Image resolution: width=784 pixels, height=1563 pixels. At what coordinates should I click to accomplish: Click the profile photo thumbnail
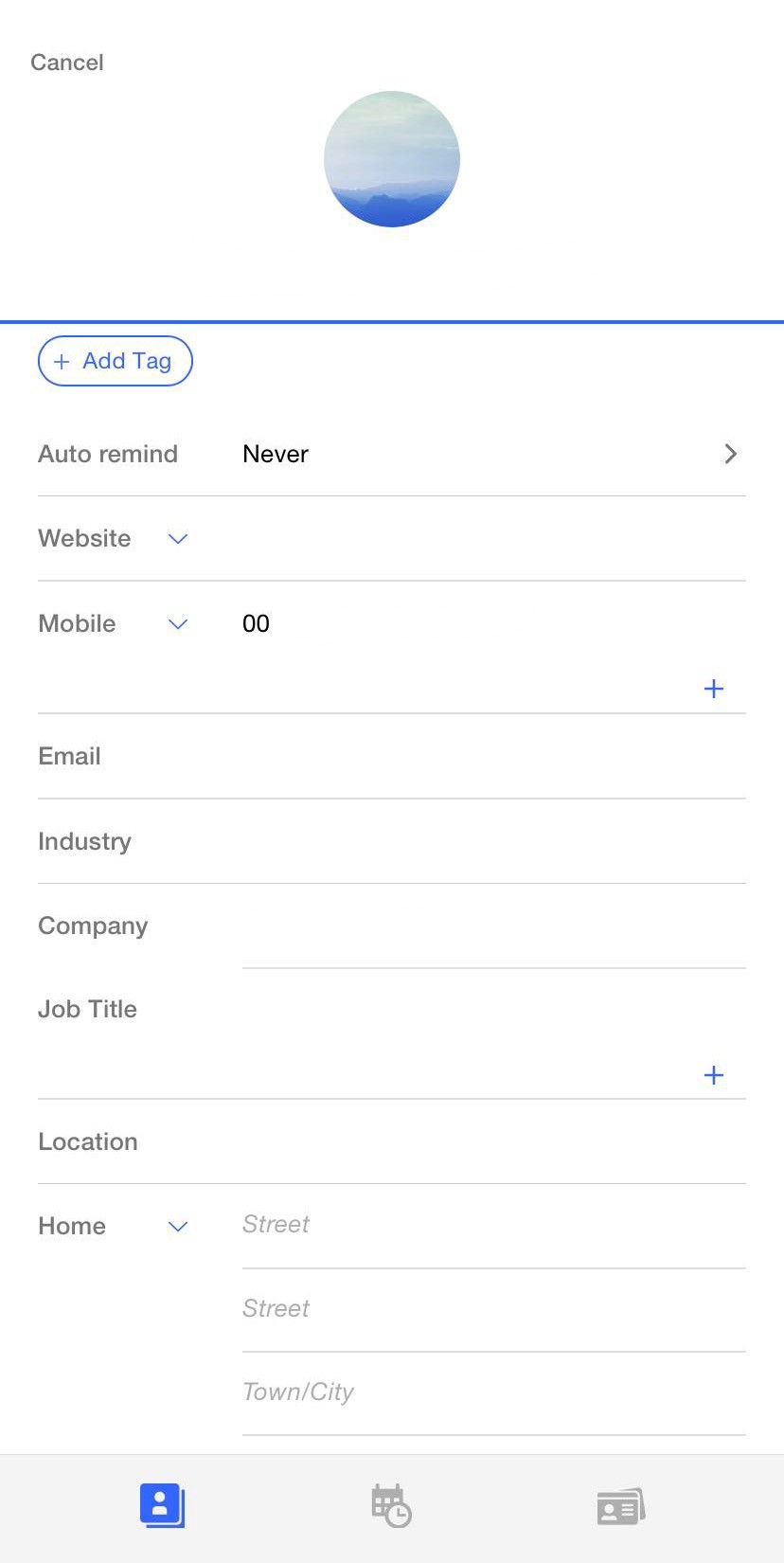click(391, 158)
